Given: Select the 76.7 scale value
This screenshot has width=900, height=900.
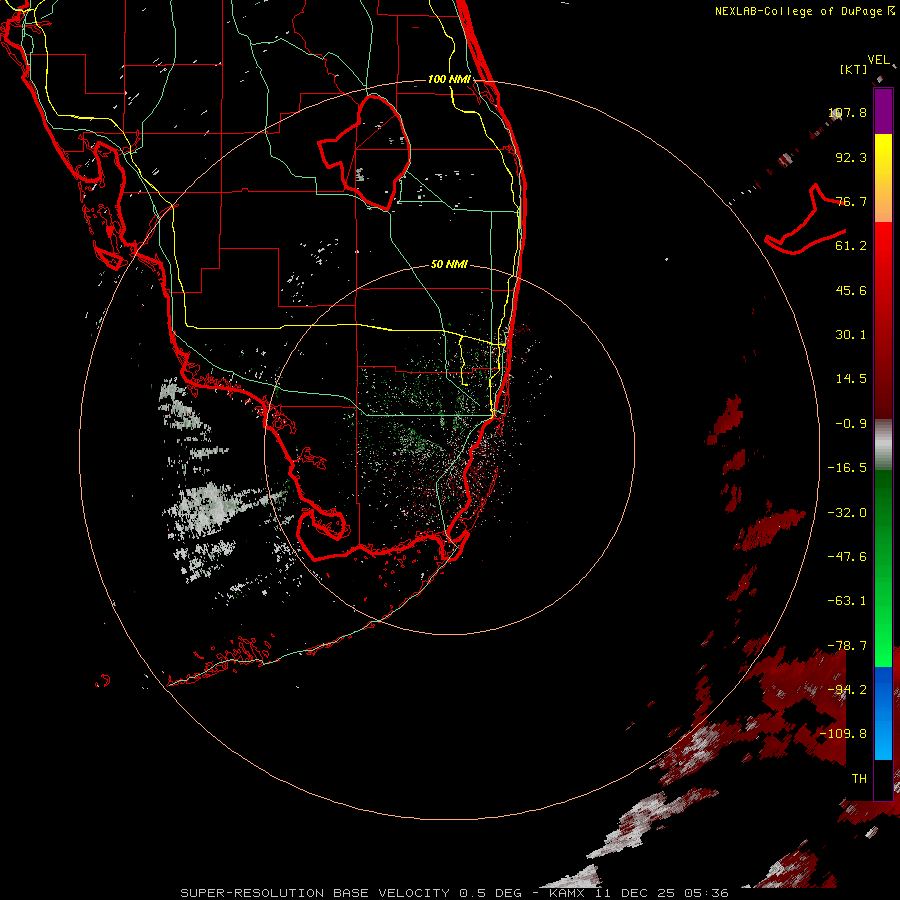Looking at the screenshot, I should click(851, 201).
